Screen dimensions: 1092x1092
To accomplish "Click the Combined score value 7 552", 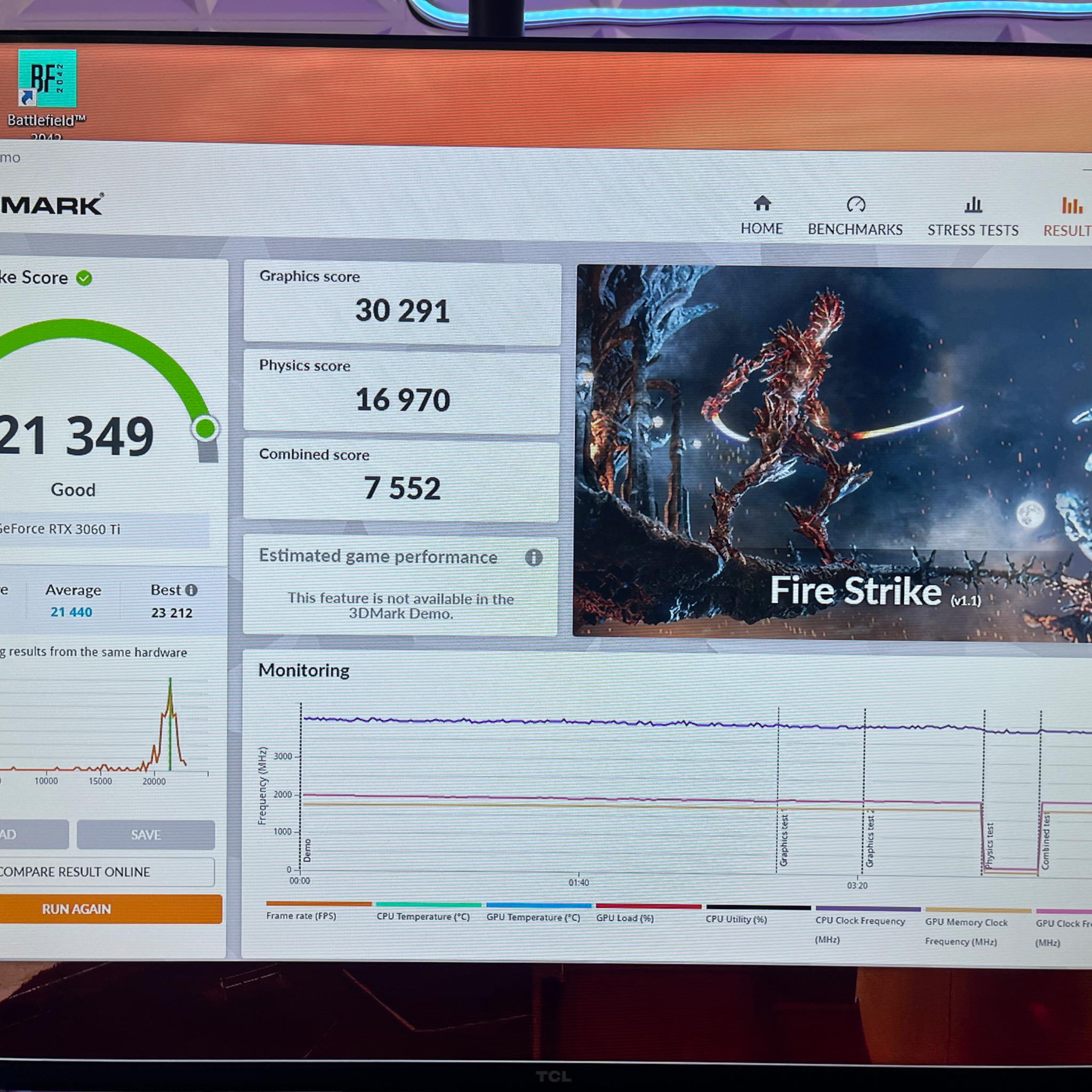I will click(402, 488).
